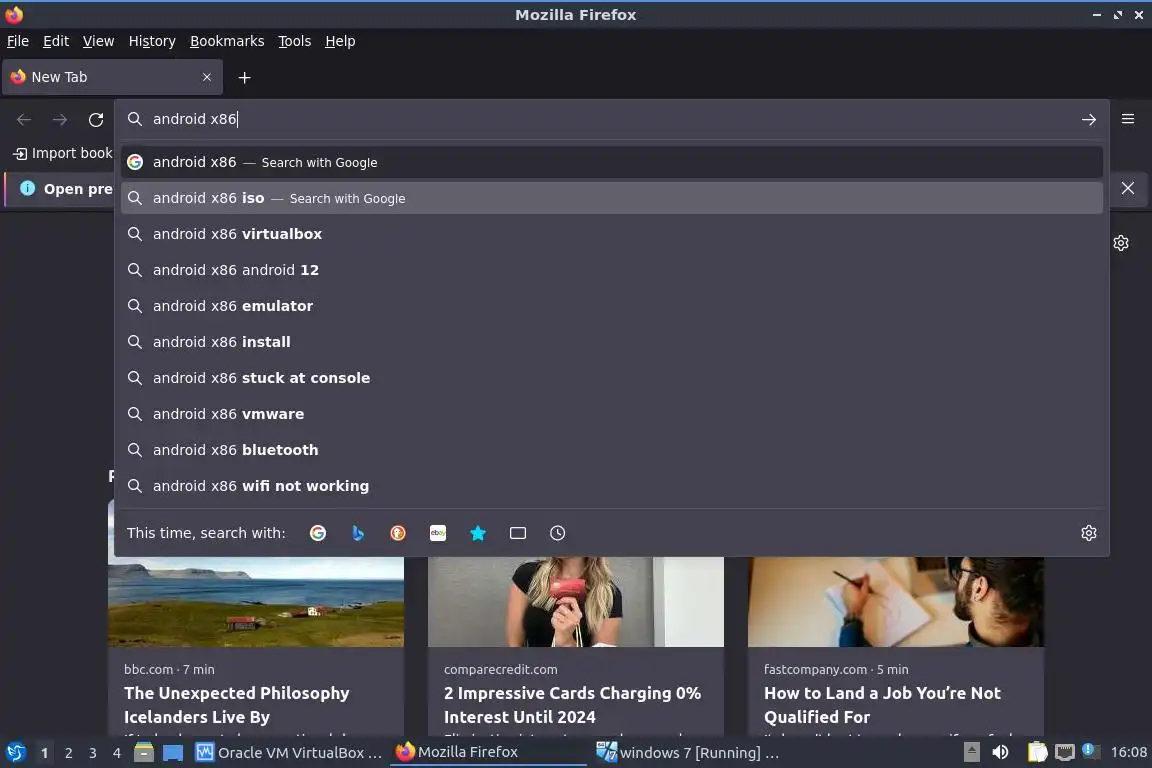Search this time with eBay icon
The height and width of the screenshot is (768, 1152).
click(438, 533)
